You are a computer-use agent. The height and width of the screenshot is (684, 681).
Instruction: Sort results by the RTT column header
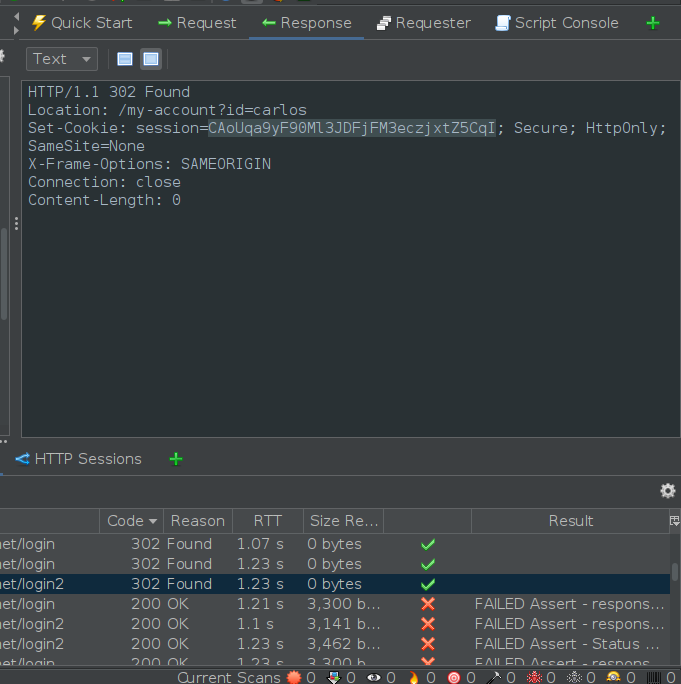(267, 521)
